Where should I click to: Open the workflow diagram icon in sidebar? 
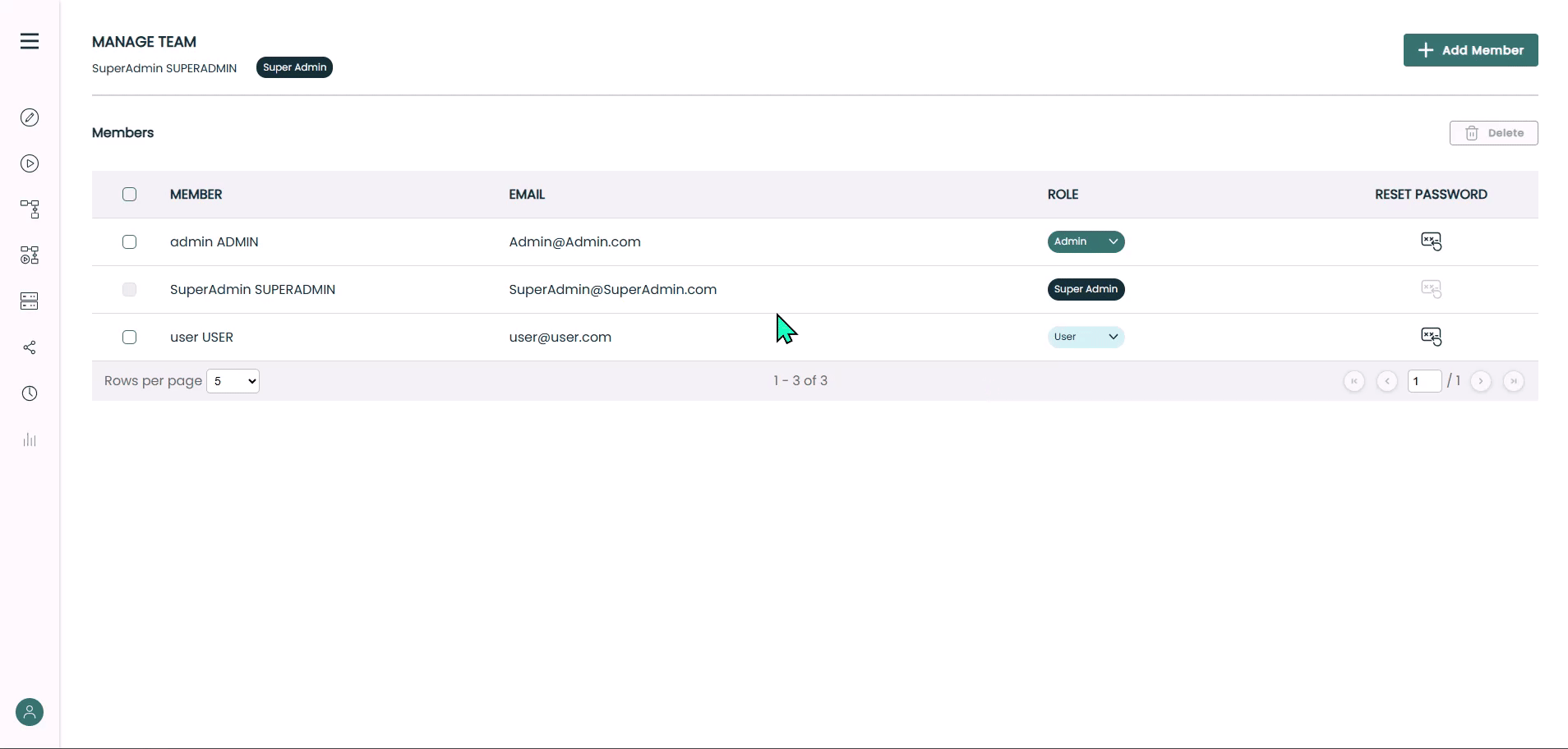coord(30,209)
